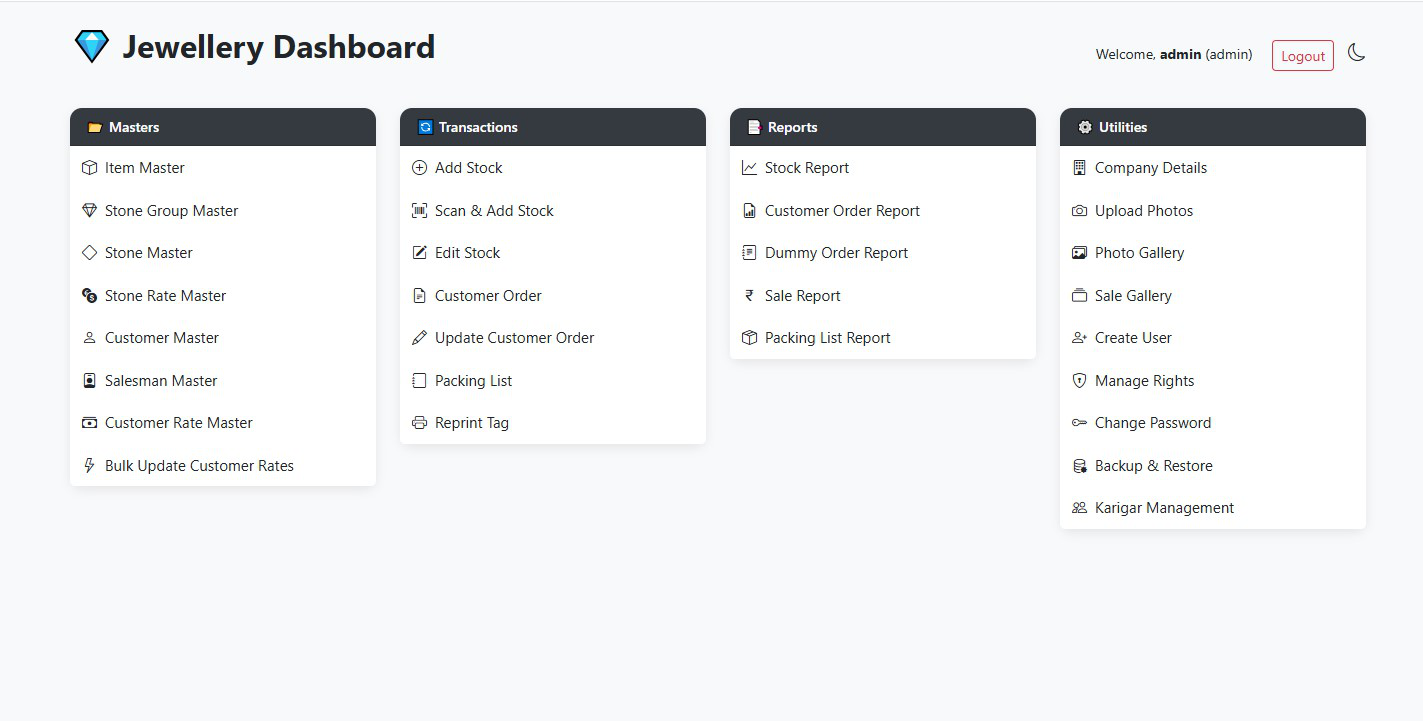1423x721 pixels.
Task: Click the gear icon on the Utilities header
Action: pyautogui.click(x=1084, y=127)
